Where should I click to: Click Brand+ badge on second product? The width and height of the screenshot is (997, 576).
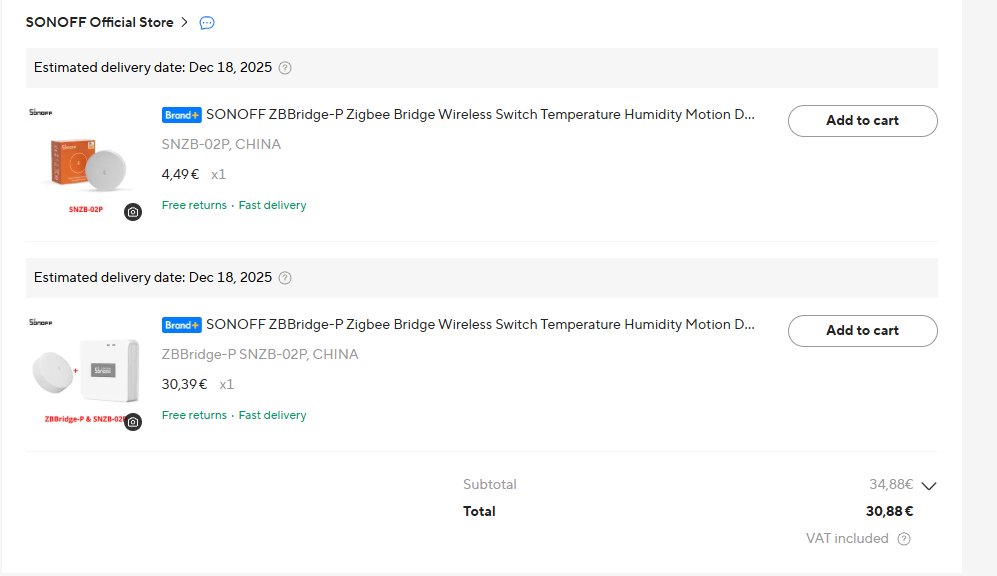pyautogui.click(x=181, y=325)
